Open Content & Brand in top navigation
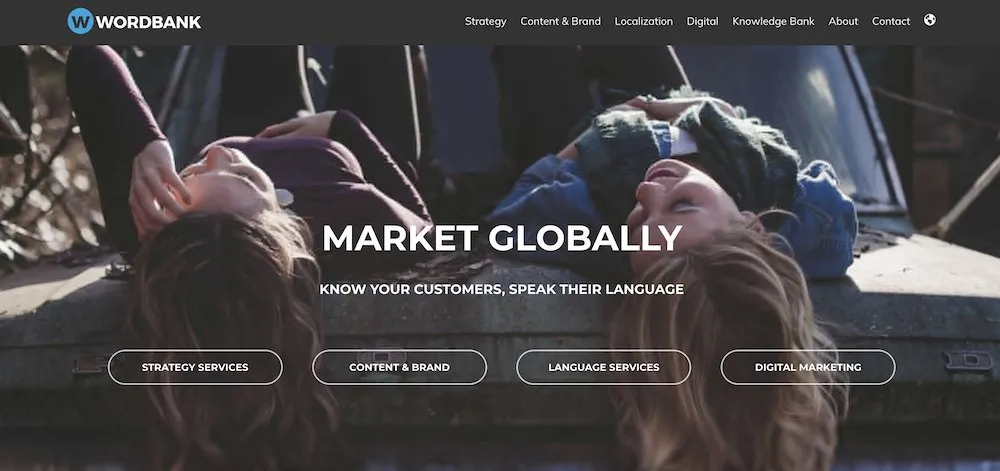 click(x=561, y=22)
